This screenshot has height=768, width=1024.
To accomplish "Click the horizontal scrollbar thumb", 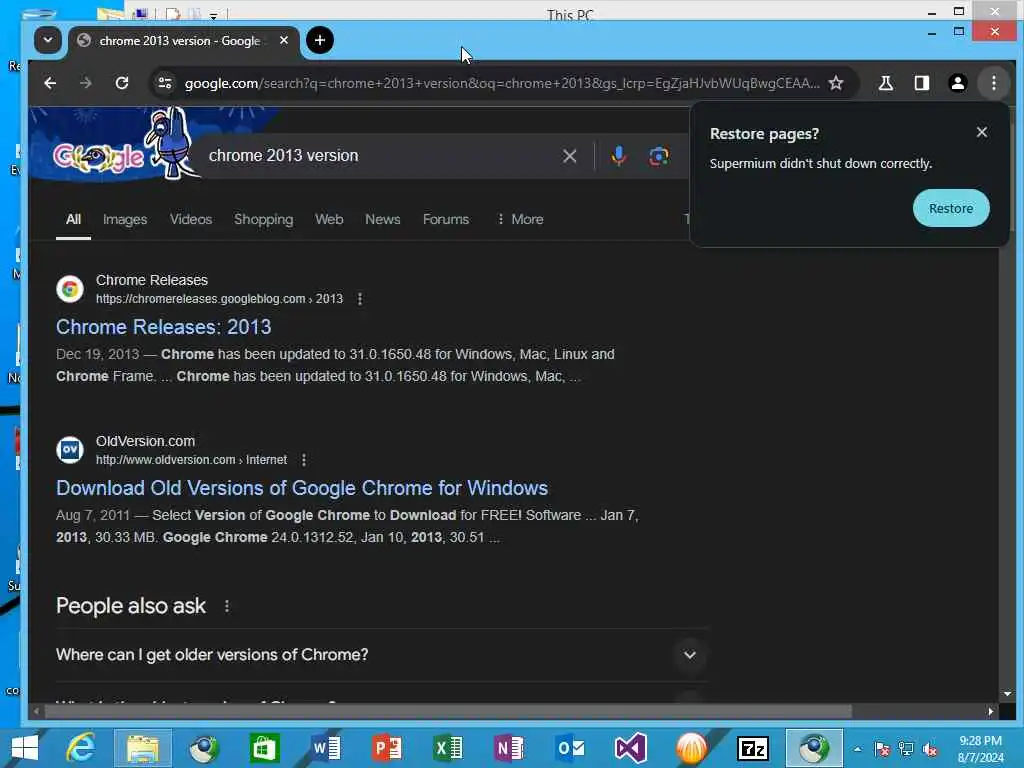I will coord(448,711).
